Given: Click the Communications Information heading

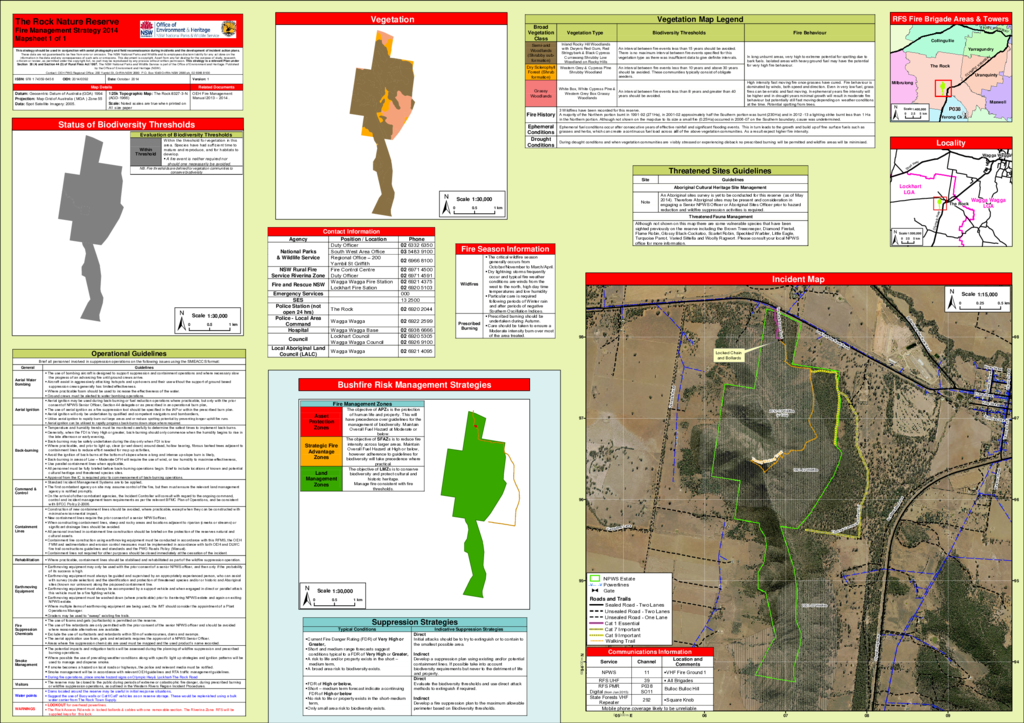Looking at the screenshot, I should click(650, 652).
